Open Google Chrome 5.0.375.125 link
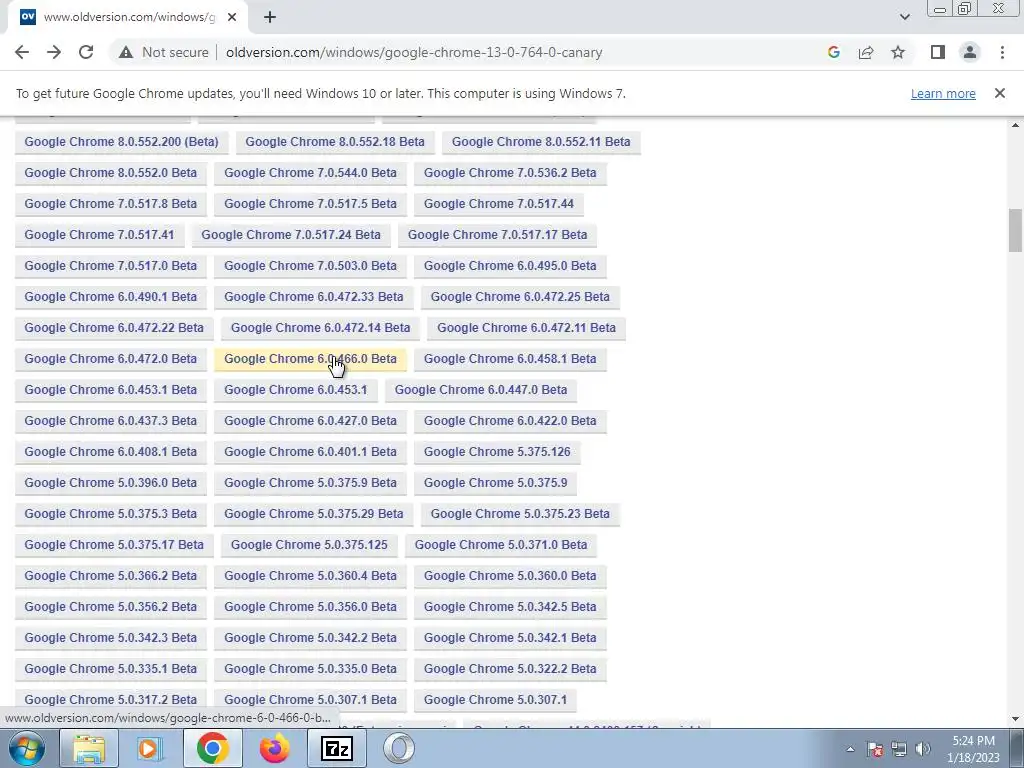This screenshot has width=1024, height=768. (309, 545)
